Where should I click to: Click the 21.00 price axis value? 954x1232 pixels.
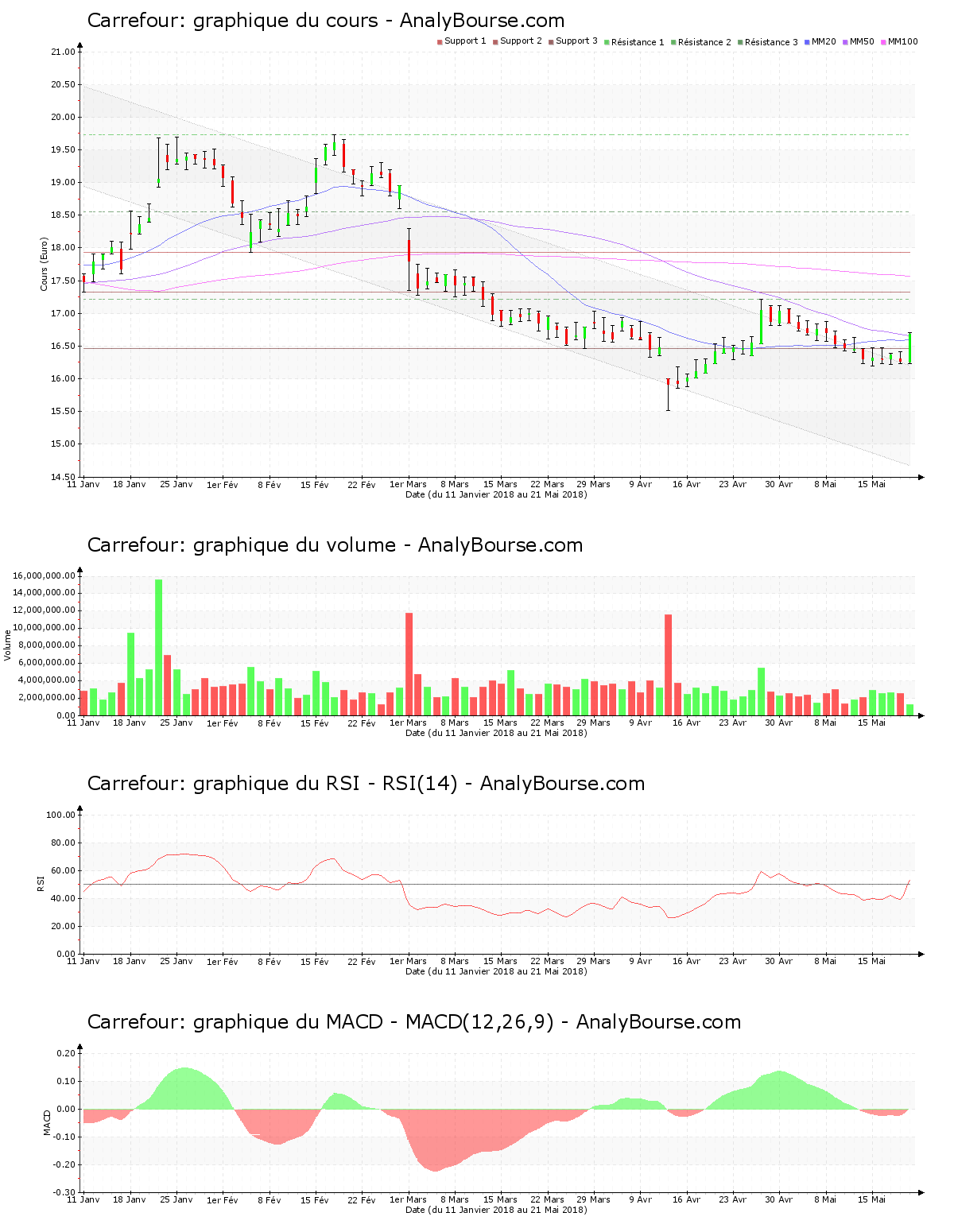[x=63, y=52]
